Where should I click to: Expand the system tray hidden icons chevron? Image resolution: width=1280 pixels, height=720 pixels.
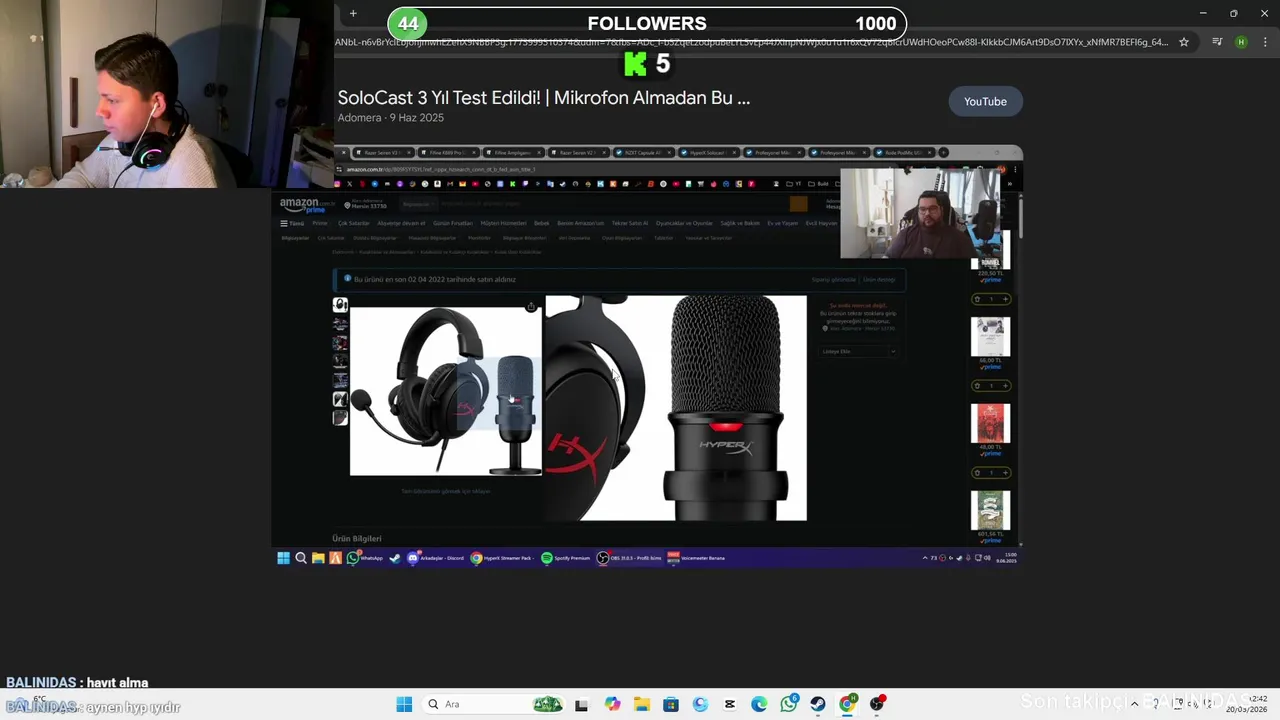1134,704
